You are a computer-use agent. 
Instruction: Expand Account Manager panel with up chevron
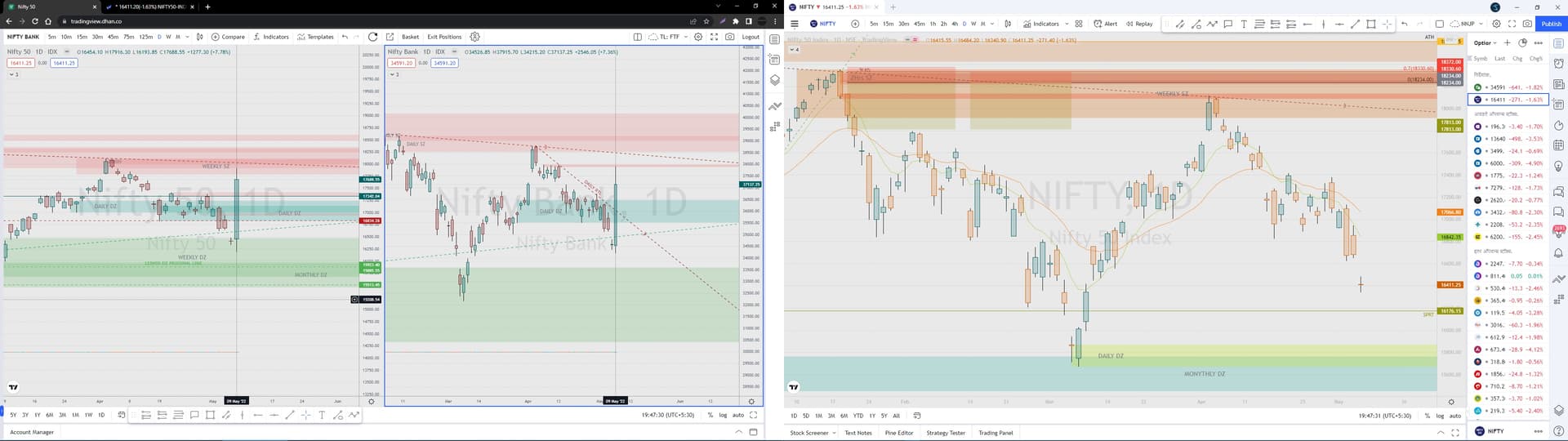(738, 432)
